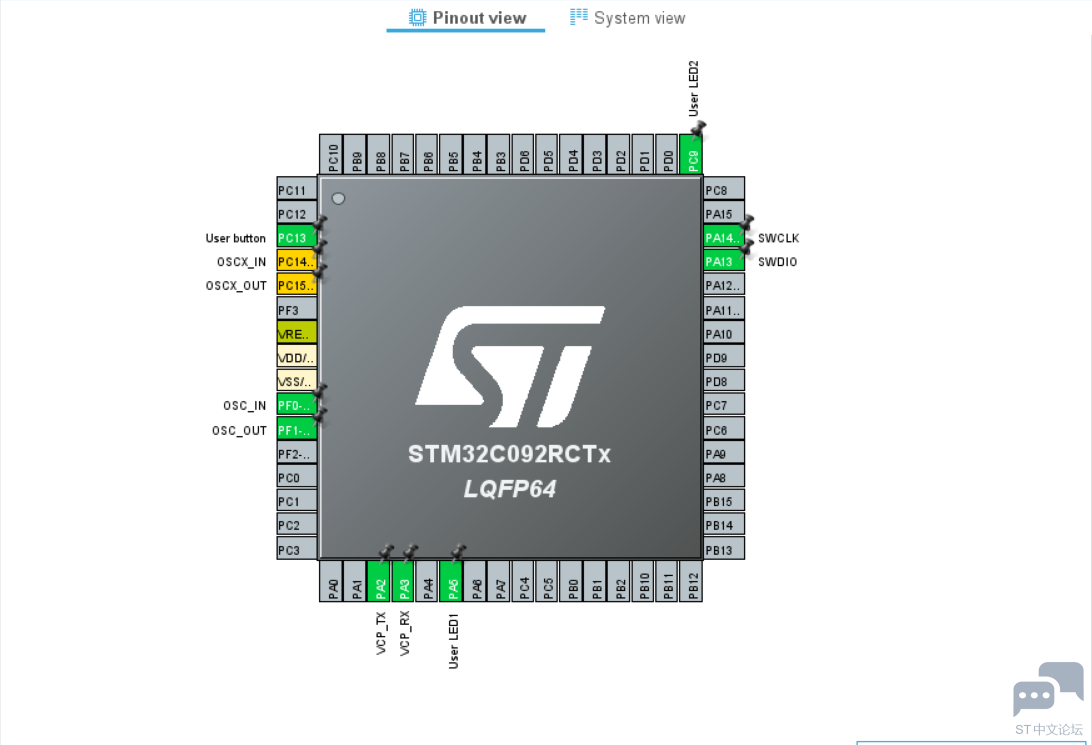The height and width of the screenshot is (745, 1092).
Task: Select pin PA15 on right side
Action: pyautogui.click(x=724, y=213)
